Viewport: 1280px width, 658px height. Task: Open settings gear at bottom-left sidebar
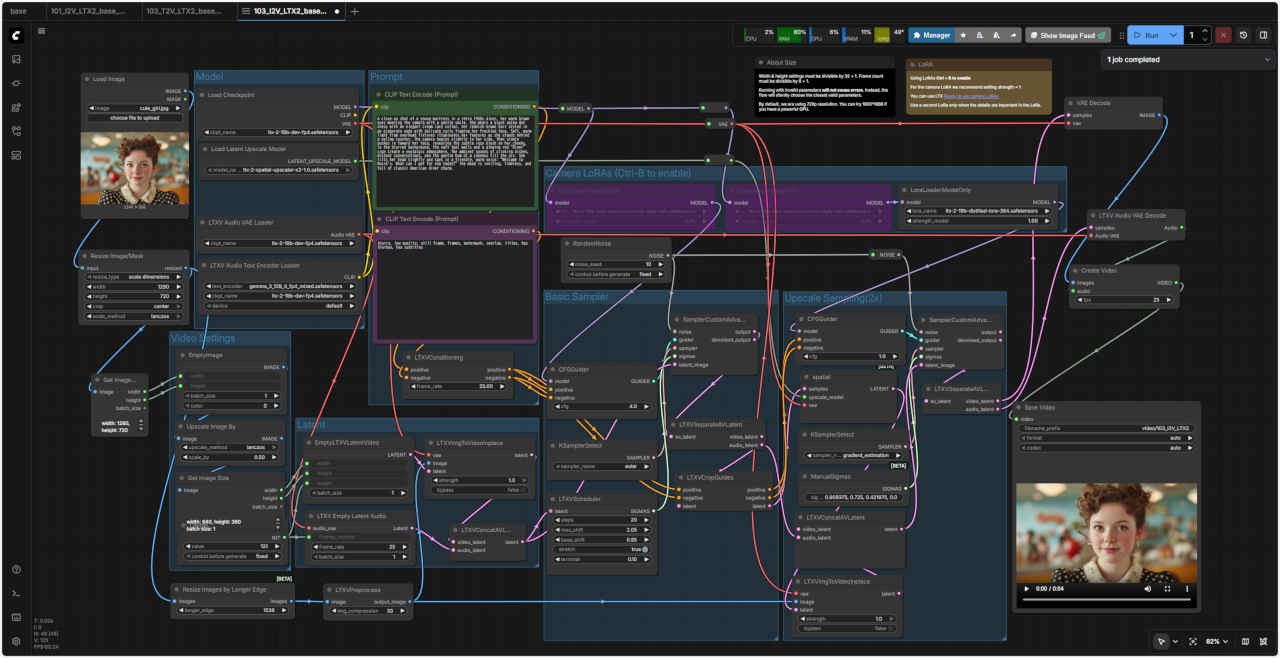tap(16, 641)
